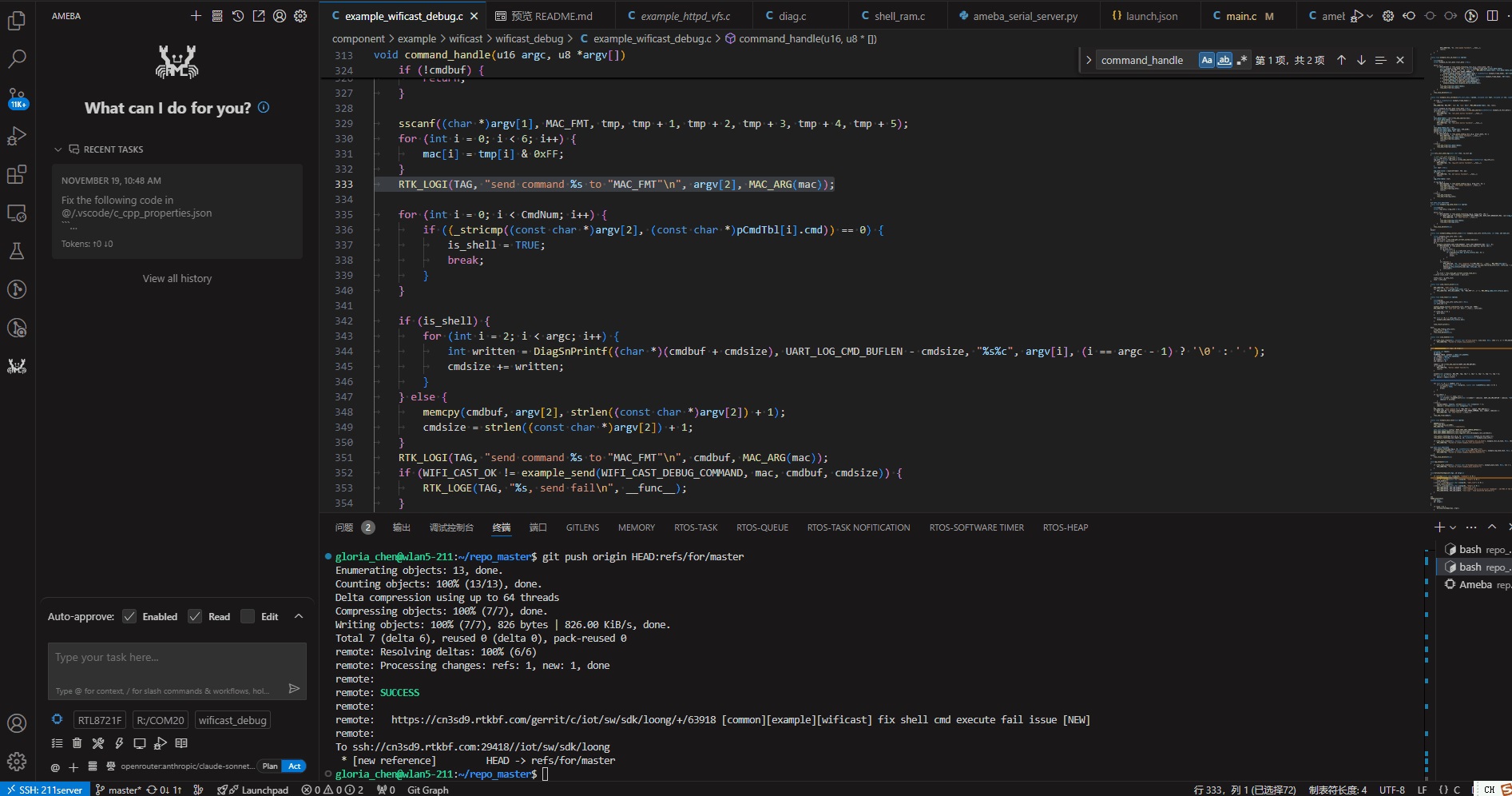This screenshot has height=796, width=1512.
Task: Uncheck the Read auto-approve checkbox
Action: coord(196,616)
